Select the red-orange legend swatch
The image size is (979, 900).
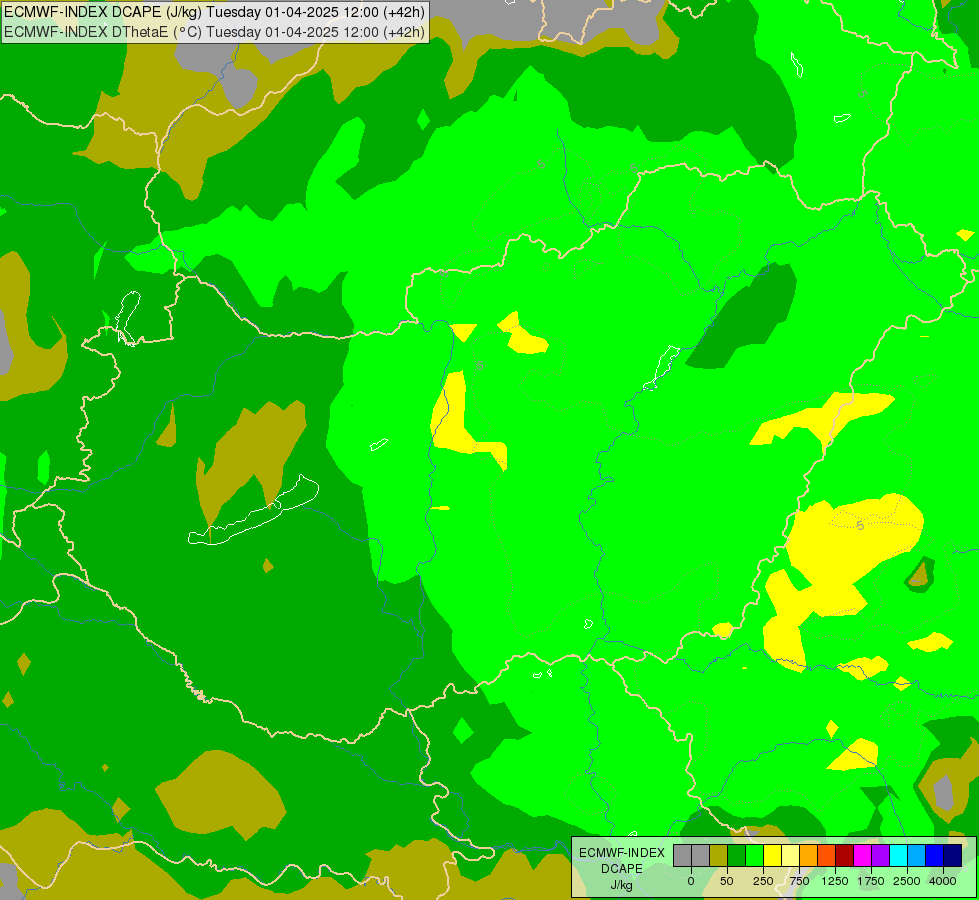click(826, 855)
